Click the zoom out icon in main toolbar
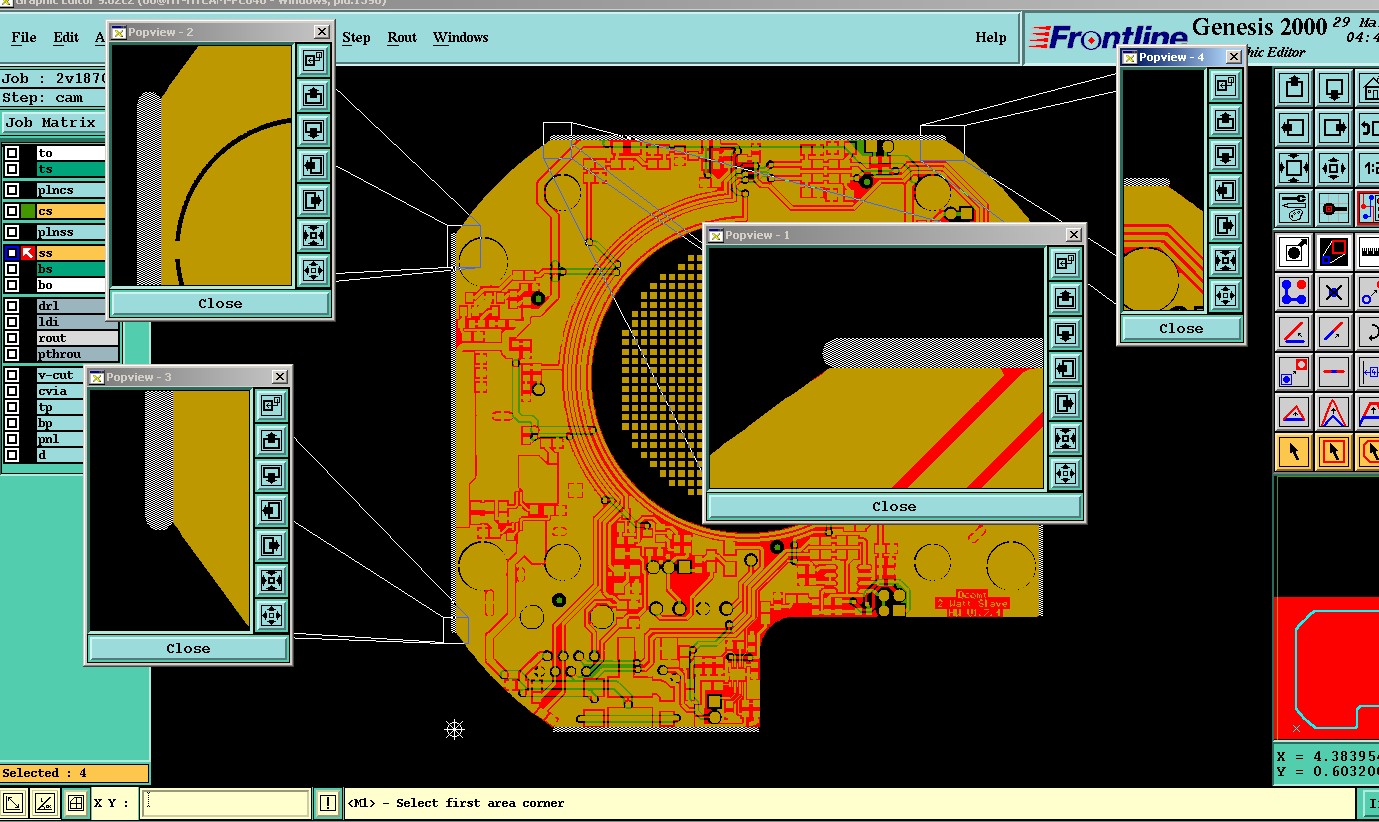 click(1335, 168)
